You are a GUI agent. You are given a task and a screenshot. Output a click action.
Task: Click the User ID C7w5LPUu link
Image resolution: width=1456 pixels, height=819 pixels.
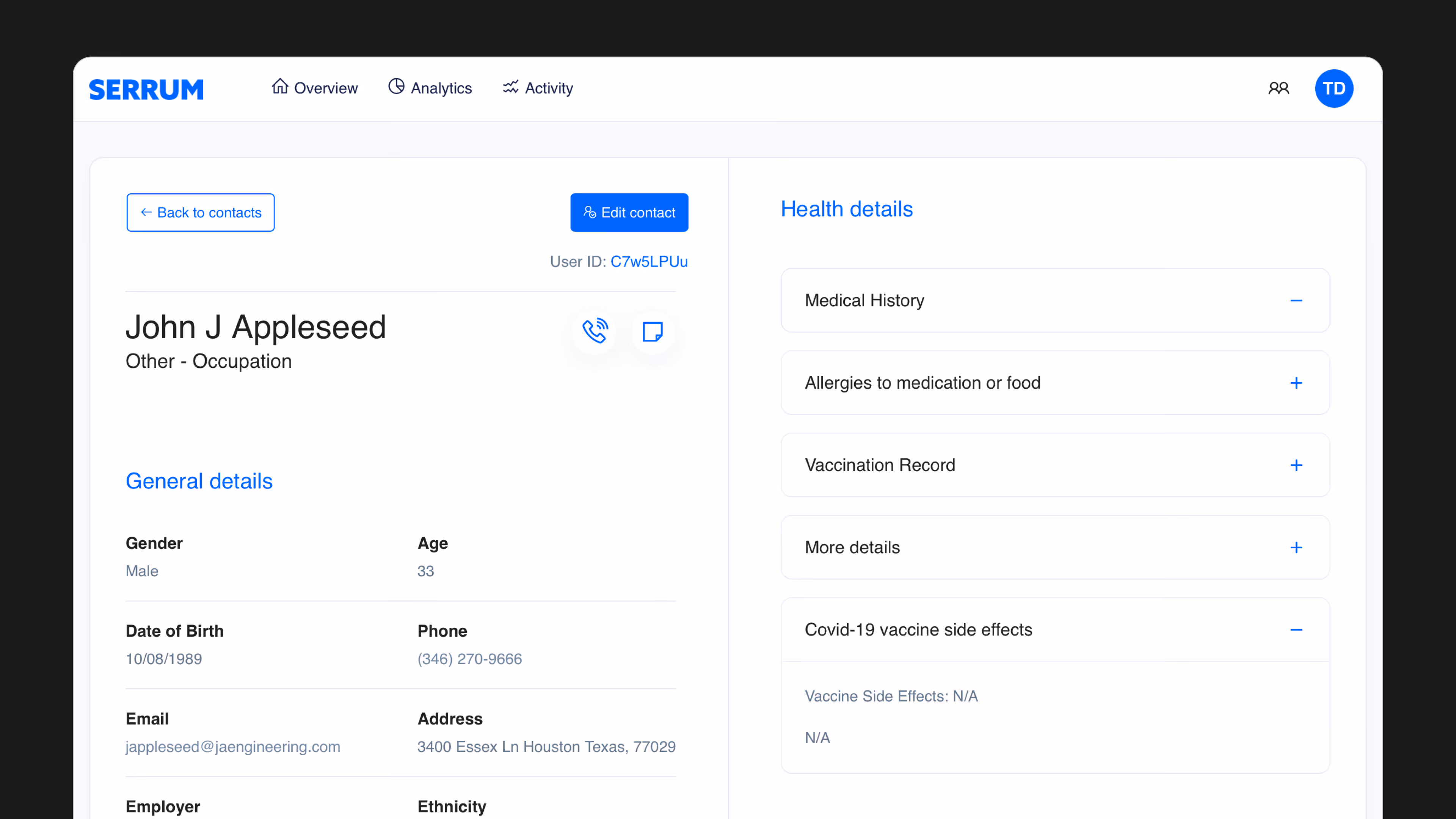648,262
